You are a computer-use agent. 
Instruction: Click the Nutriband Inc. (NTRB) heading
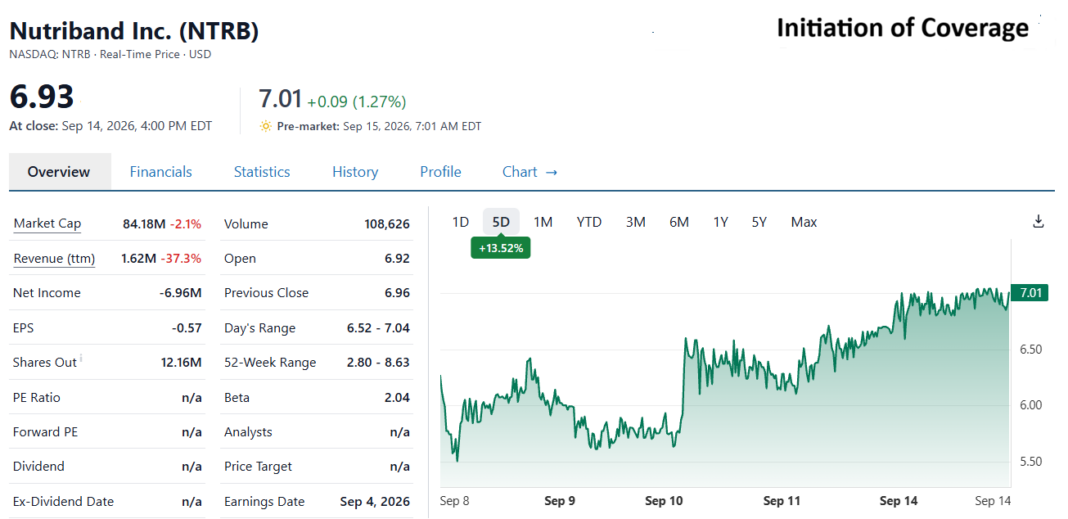(134, 31)
